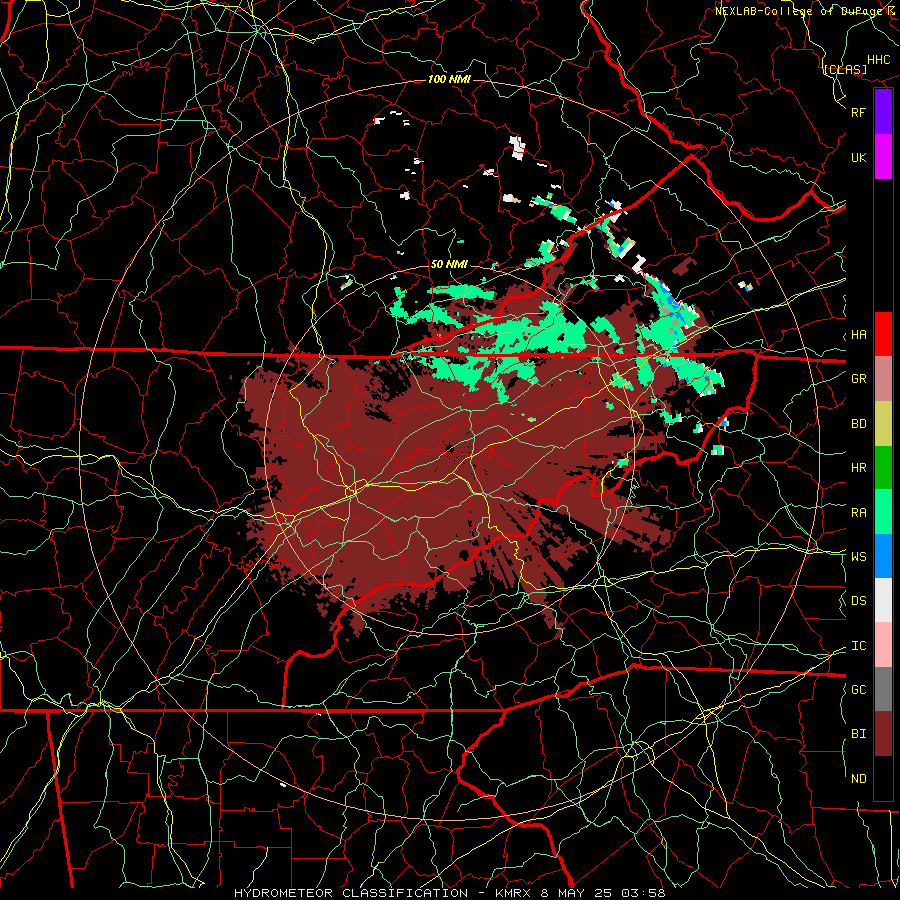The height and width of the screenshot is (900, 900).
Task: Click the DS white legend swatch
Action: pyautogui.click(x=883, y=600)
